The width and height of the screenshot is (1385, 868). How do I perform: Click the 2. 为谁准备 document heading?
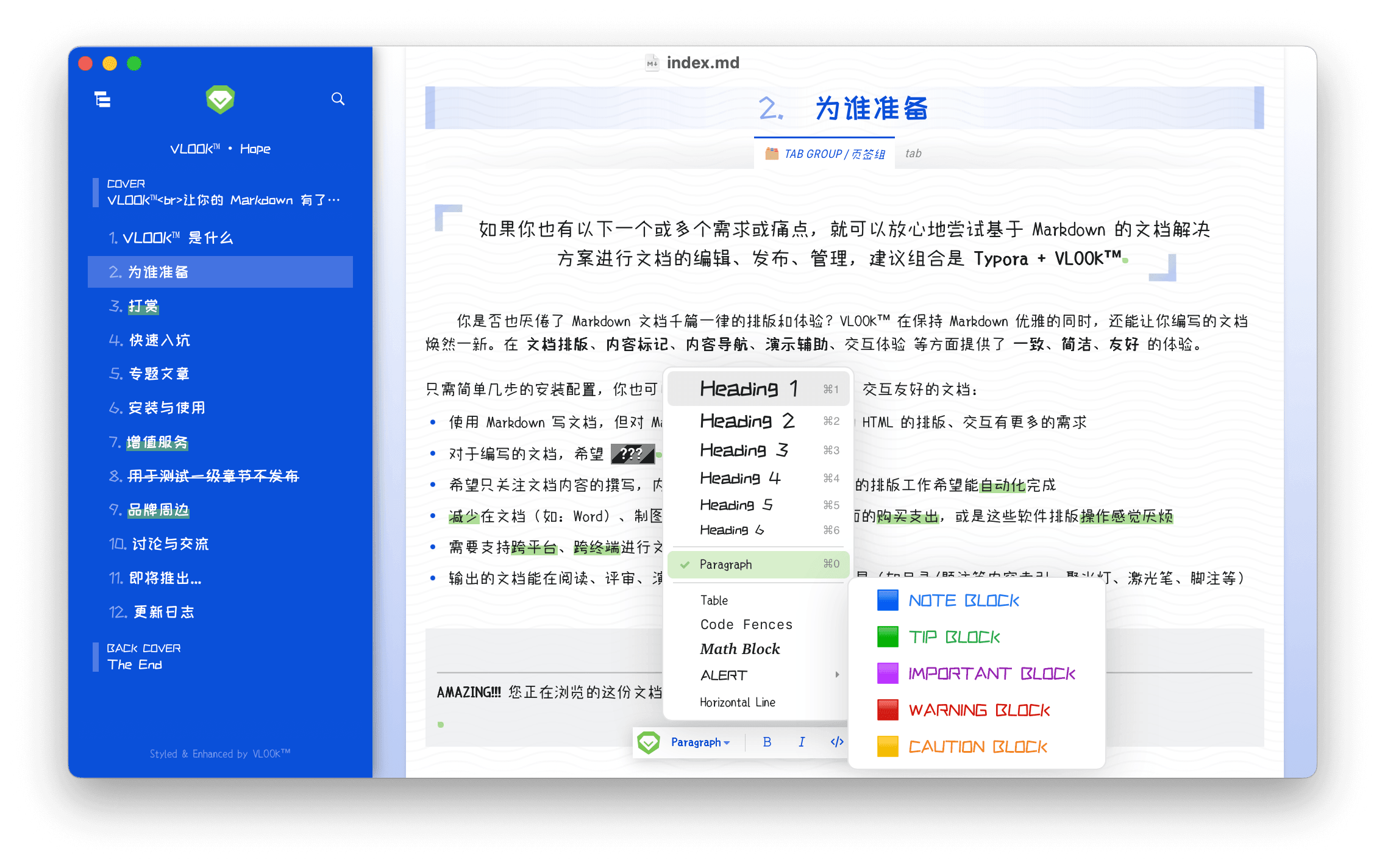844,108
